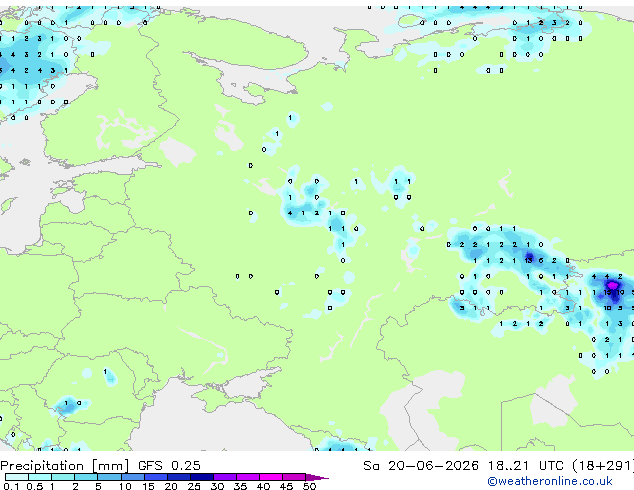This screenshot has width=634, height=490.
Task: Click the 0.5–1 mm legend color swatch
Action: [x=40, y=477]
